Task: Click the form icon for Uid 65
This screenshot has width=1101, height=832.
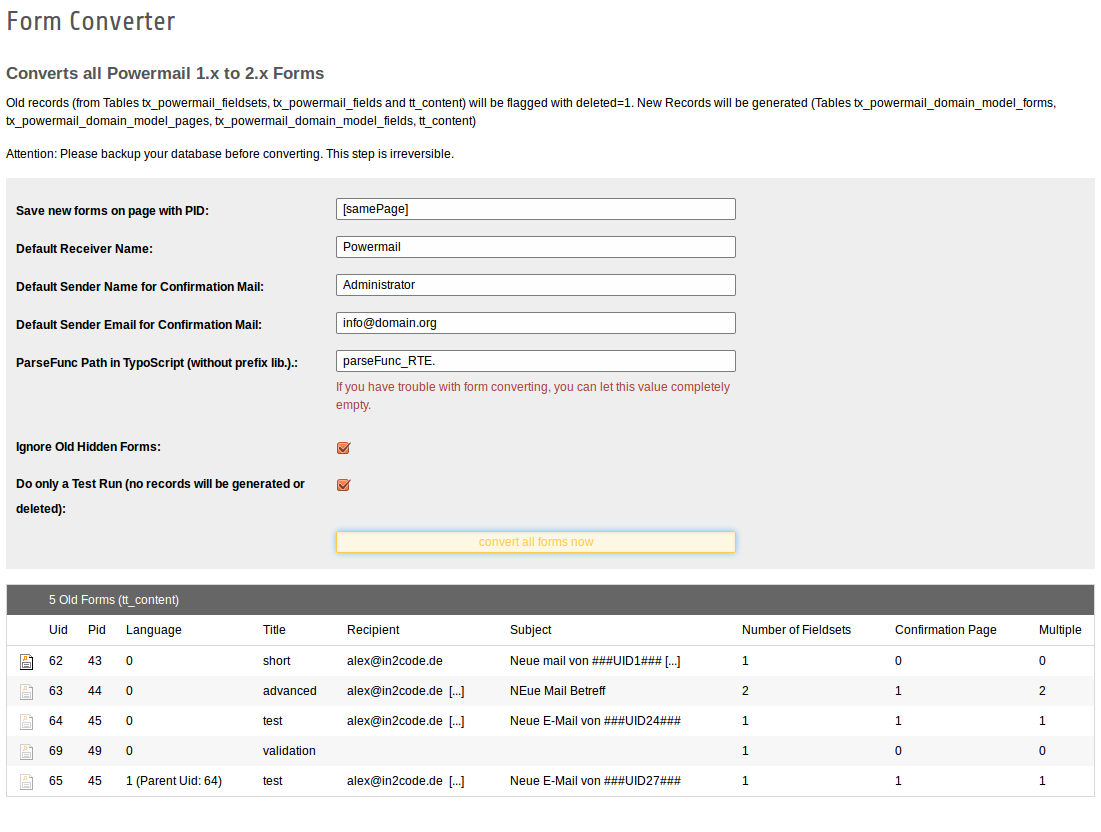Action: 27,781
